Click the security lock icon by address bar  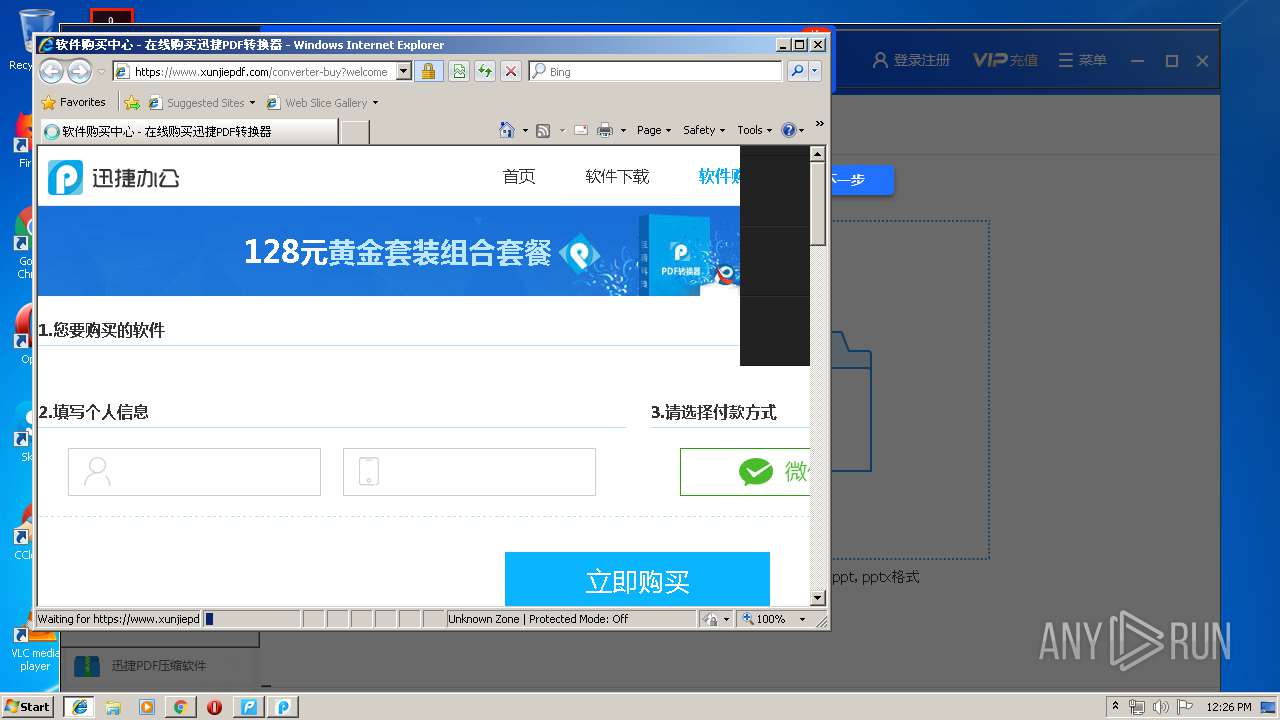pos(428,71)
